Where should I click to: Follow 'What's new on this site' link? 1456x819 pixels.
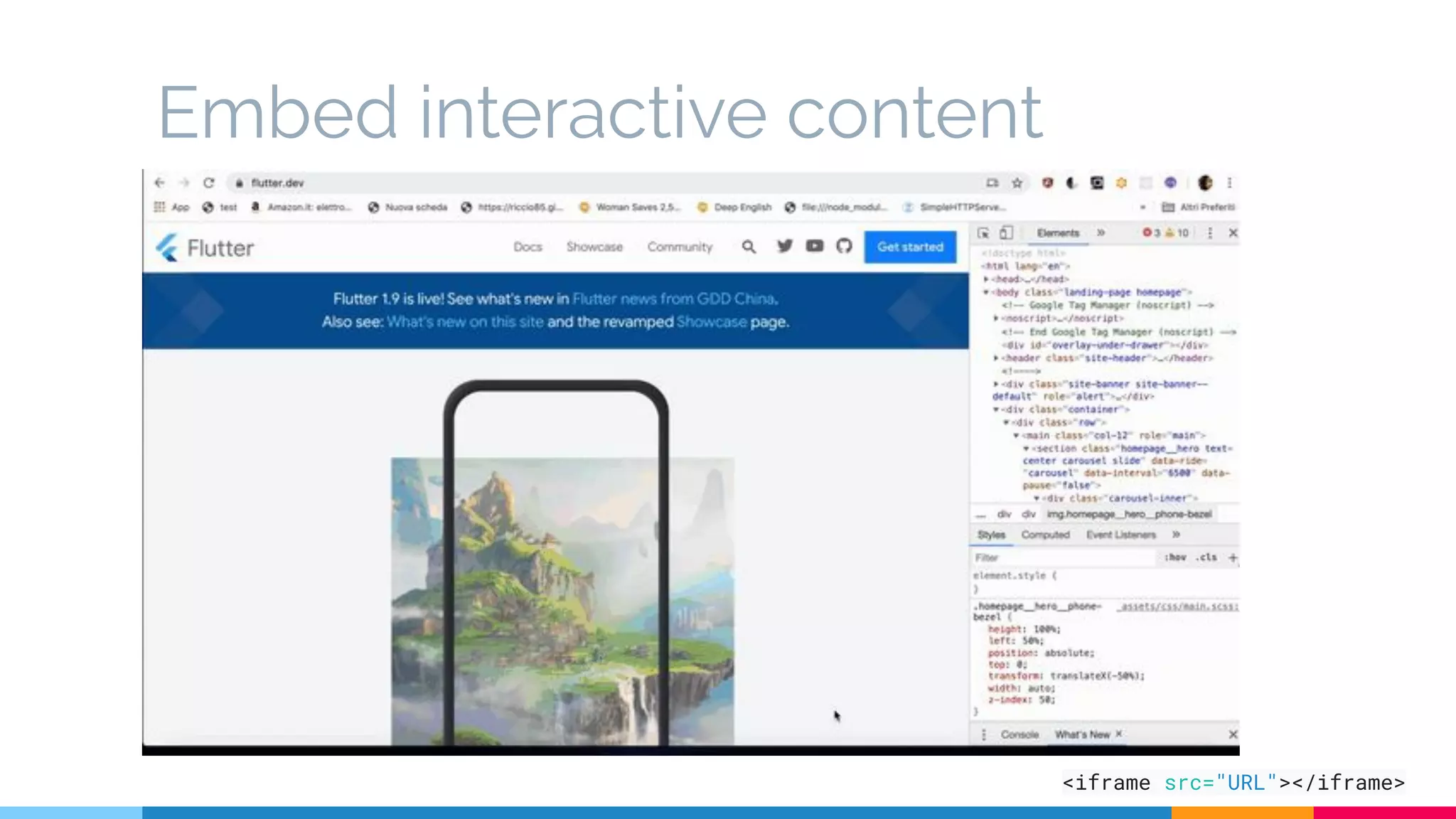[465, 321]
